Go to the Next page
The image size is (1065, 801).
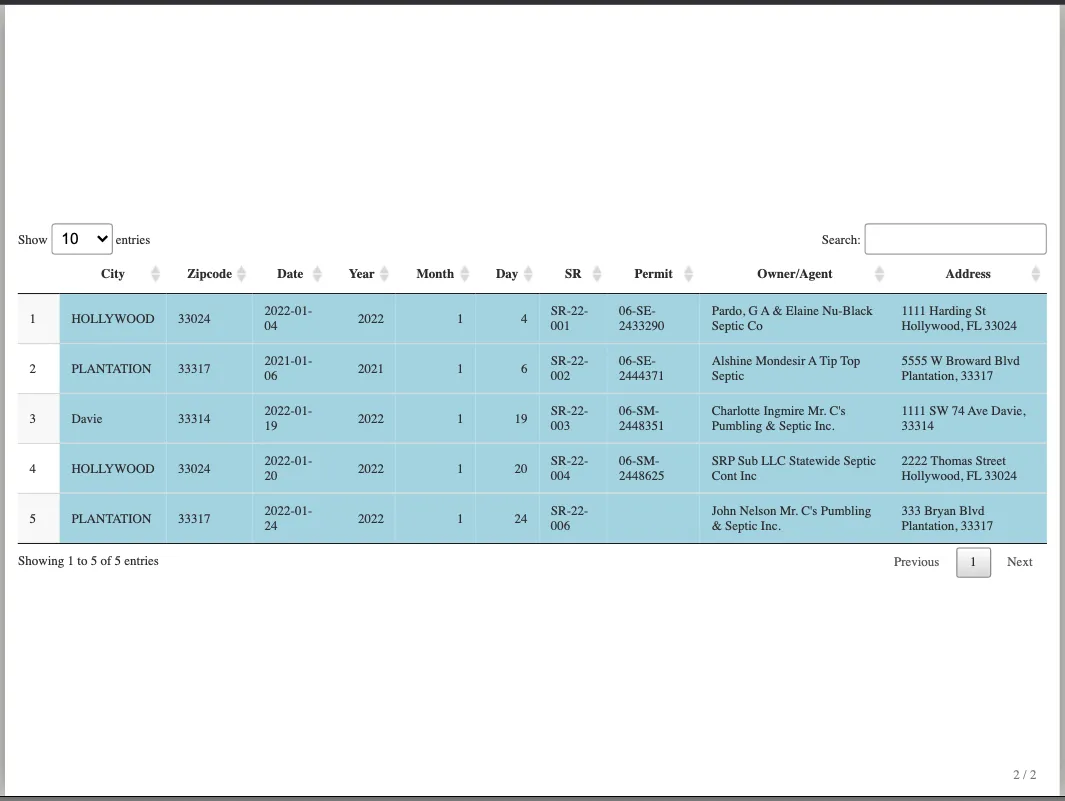pos(1019,562)
